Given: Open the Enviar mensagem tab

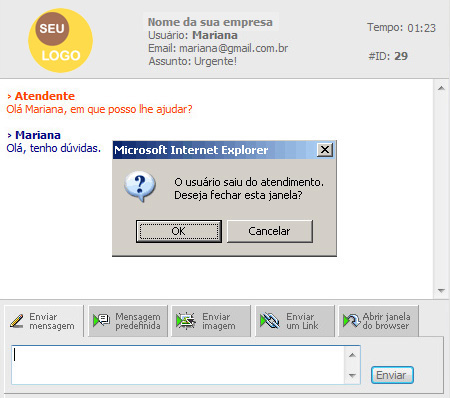Looking at the screenshot, I should tap(44, 321).
